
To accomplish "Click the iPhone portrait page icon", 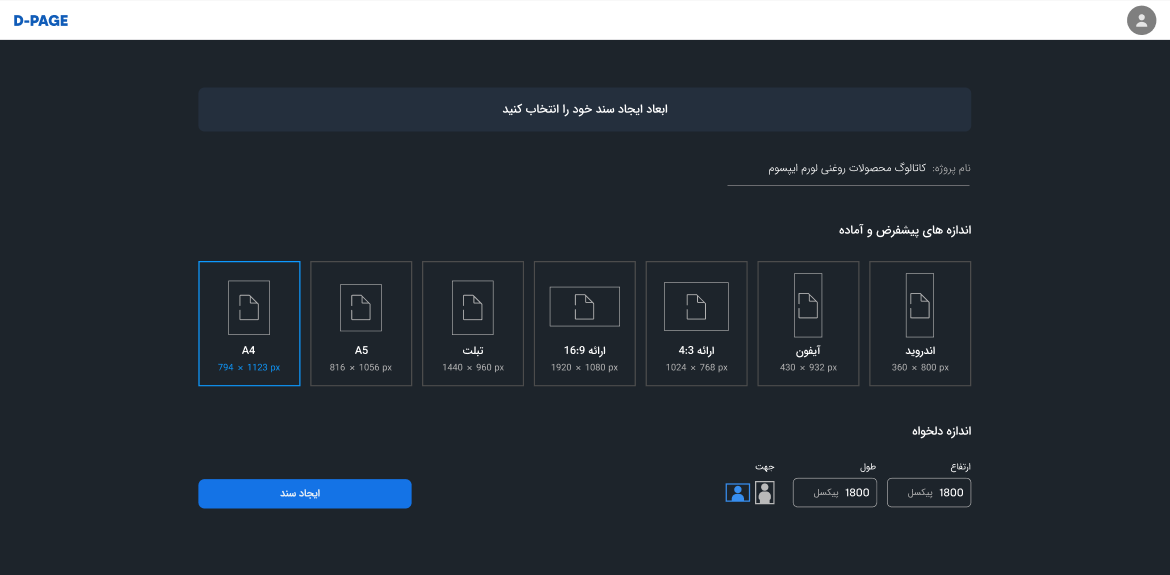I will [808, 305].
